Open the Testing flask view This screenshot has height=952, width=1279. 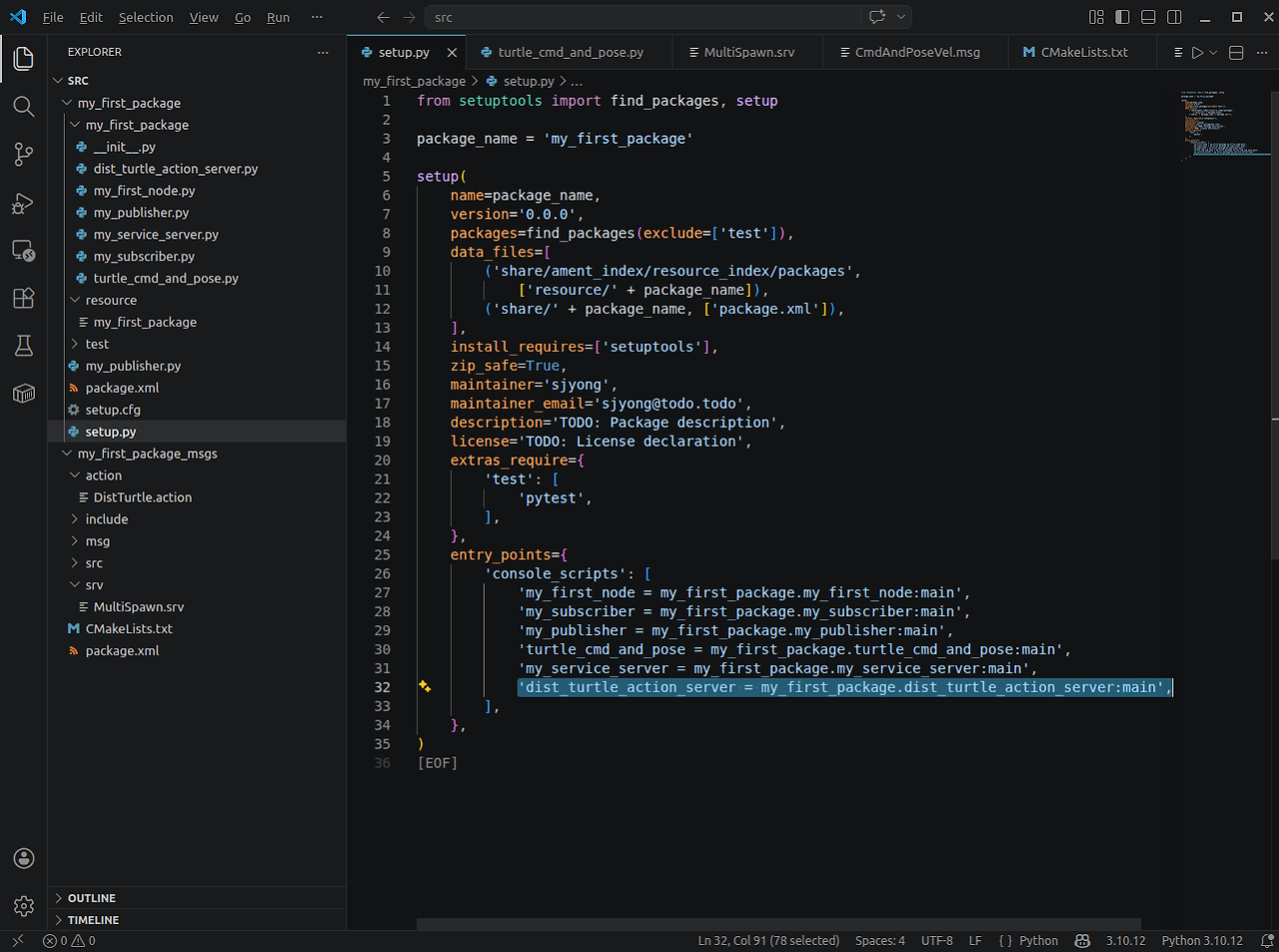point(24,346)
